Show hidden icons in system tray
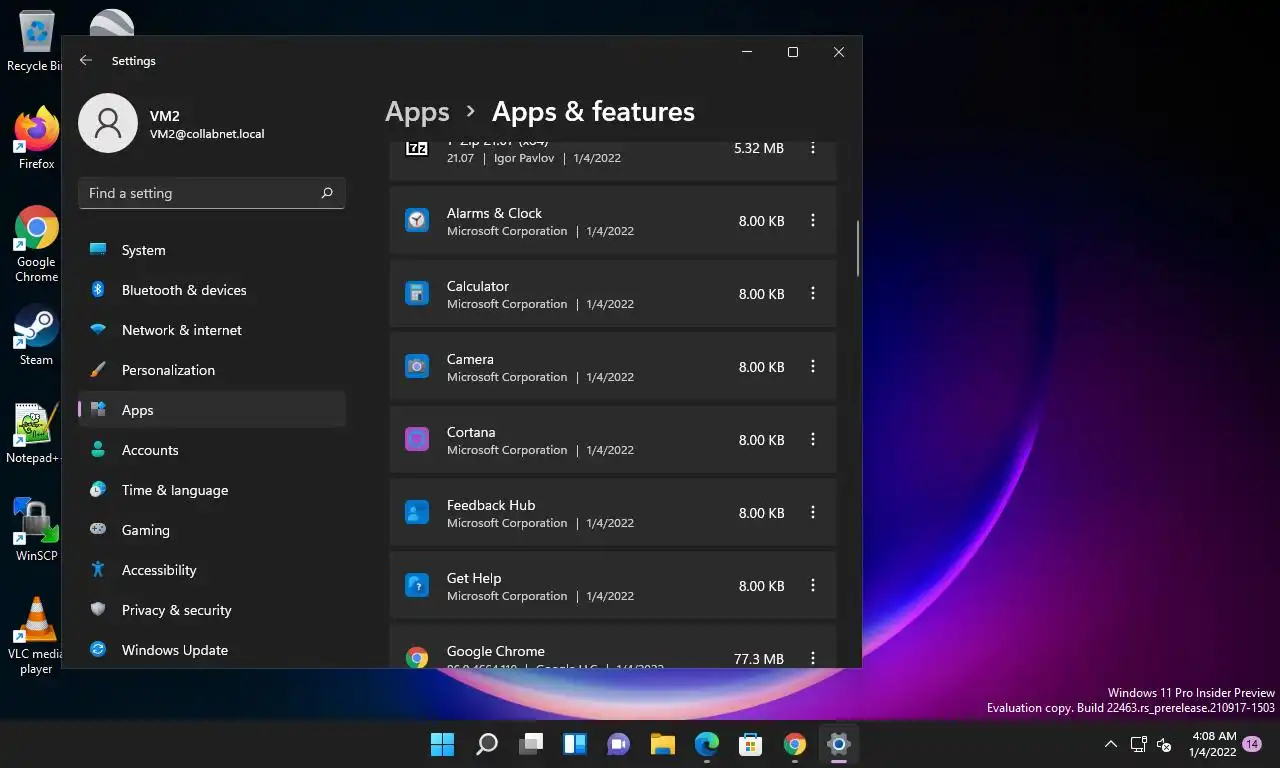The width and height of the screenshot is (1280, 768). tap(1111, 744)
